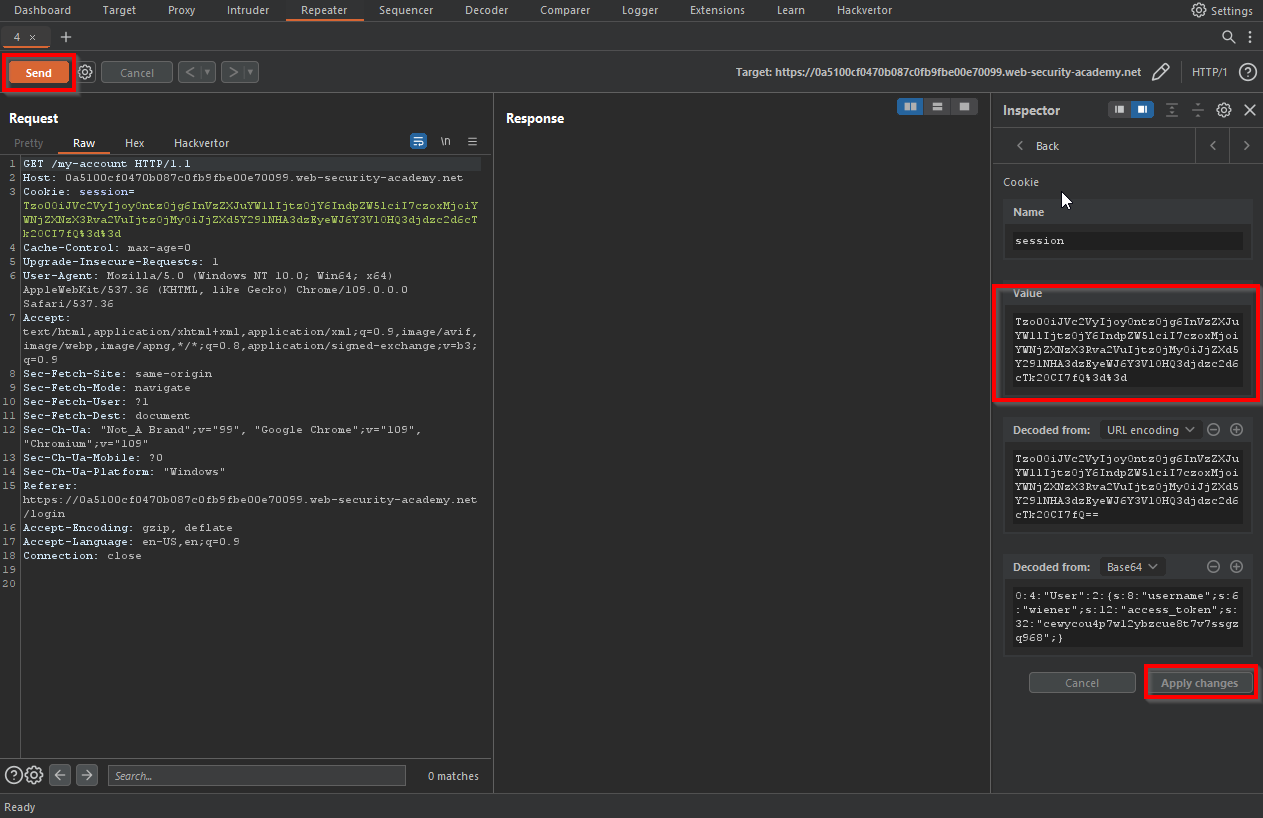This screenshot has width=1263, height=818.
Task: Remove the Base64 decoding layer with minus
Action: click(x=1213, y=567)
